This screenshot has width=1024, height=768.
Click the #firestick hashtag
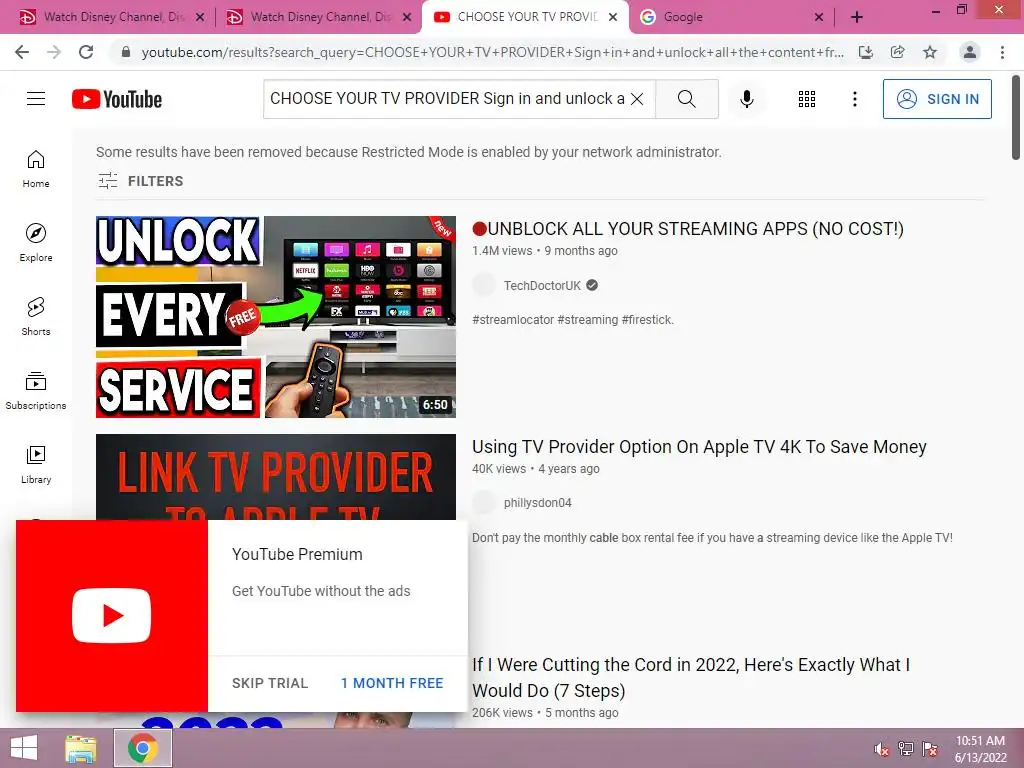(x=647, y=320)
